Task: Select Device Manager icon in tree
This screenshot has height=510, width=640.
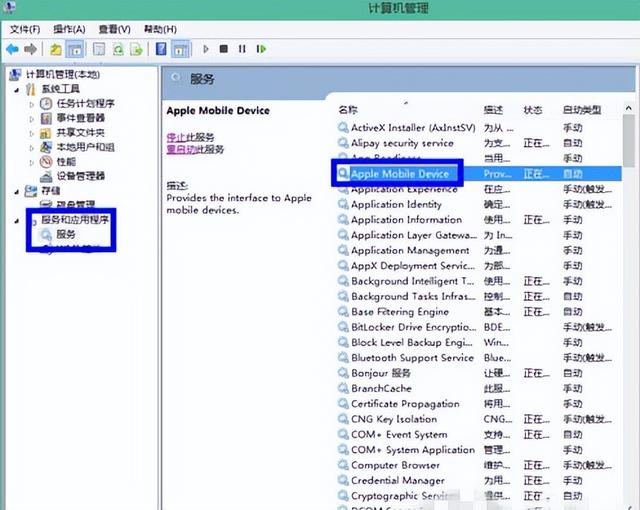Action: pos(46,176)
